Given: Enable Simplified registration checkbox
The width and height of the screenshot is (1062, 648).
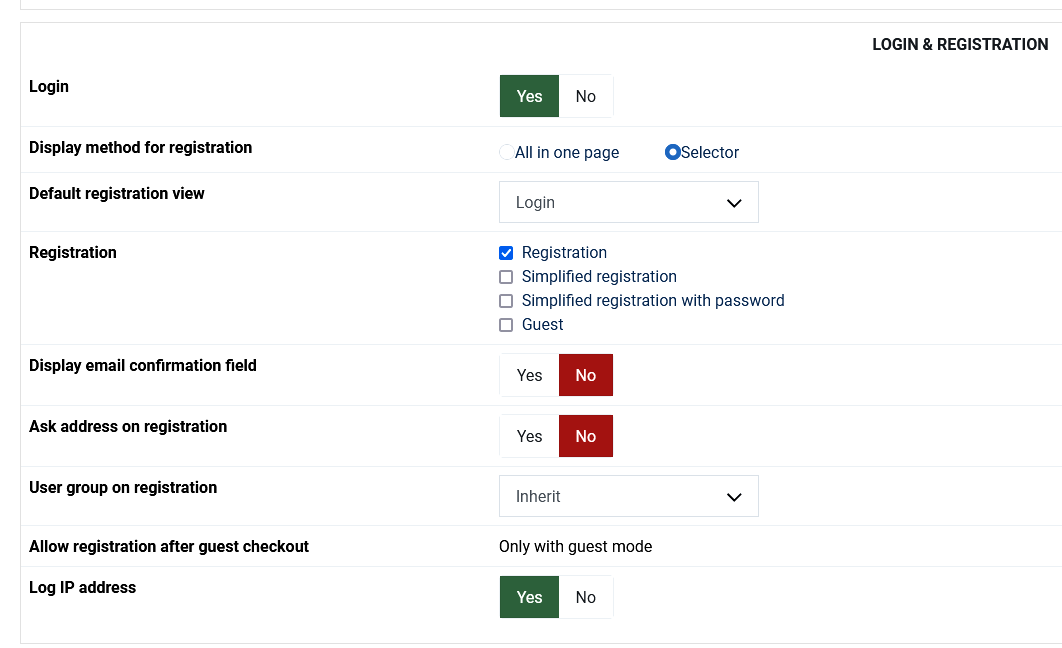Looking at the screenshot, I should [506, 277].
